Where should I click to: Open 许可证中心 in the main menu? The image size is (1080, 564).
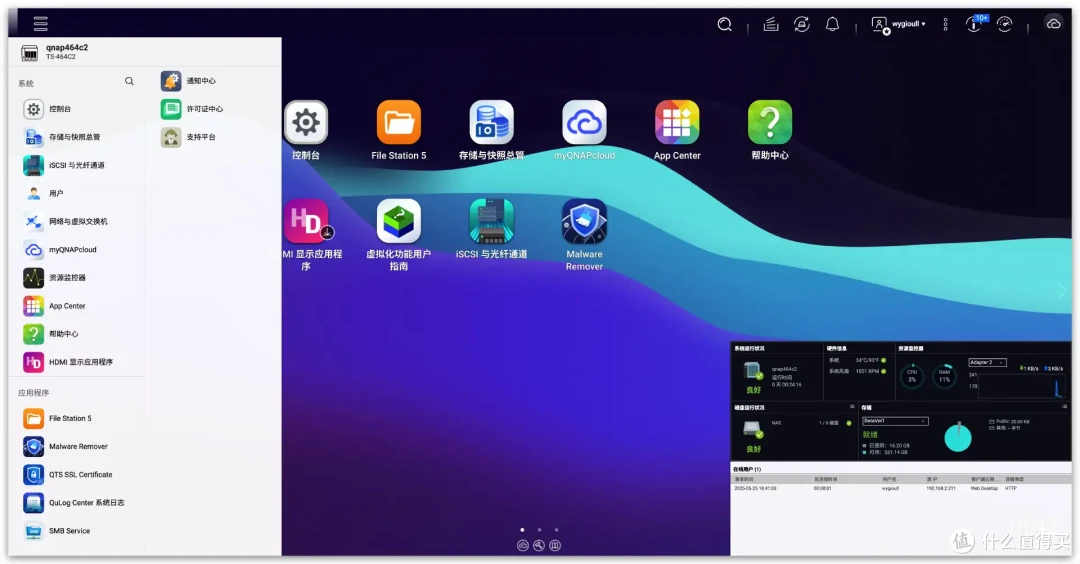tap(192, 109)
